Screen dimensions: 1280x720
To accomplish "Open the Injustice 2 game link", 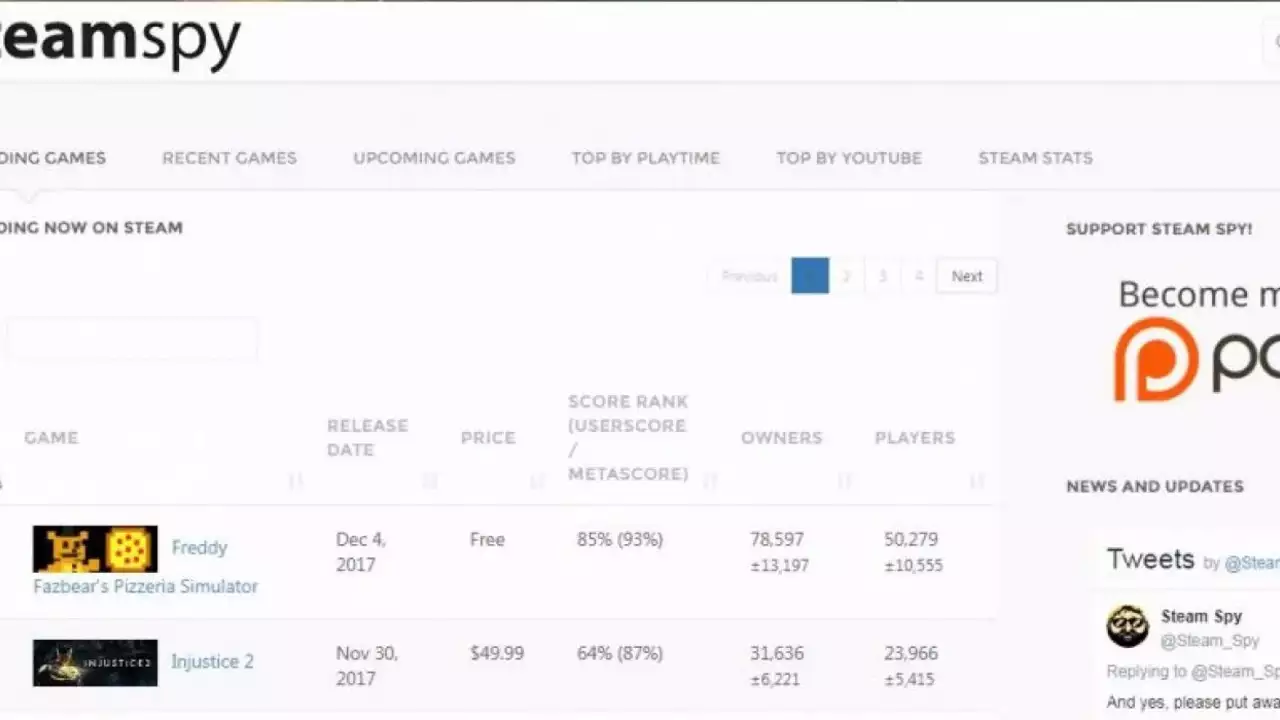I will (212, 662).
